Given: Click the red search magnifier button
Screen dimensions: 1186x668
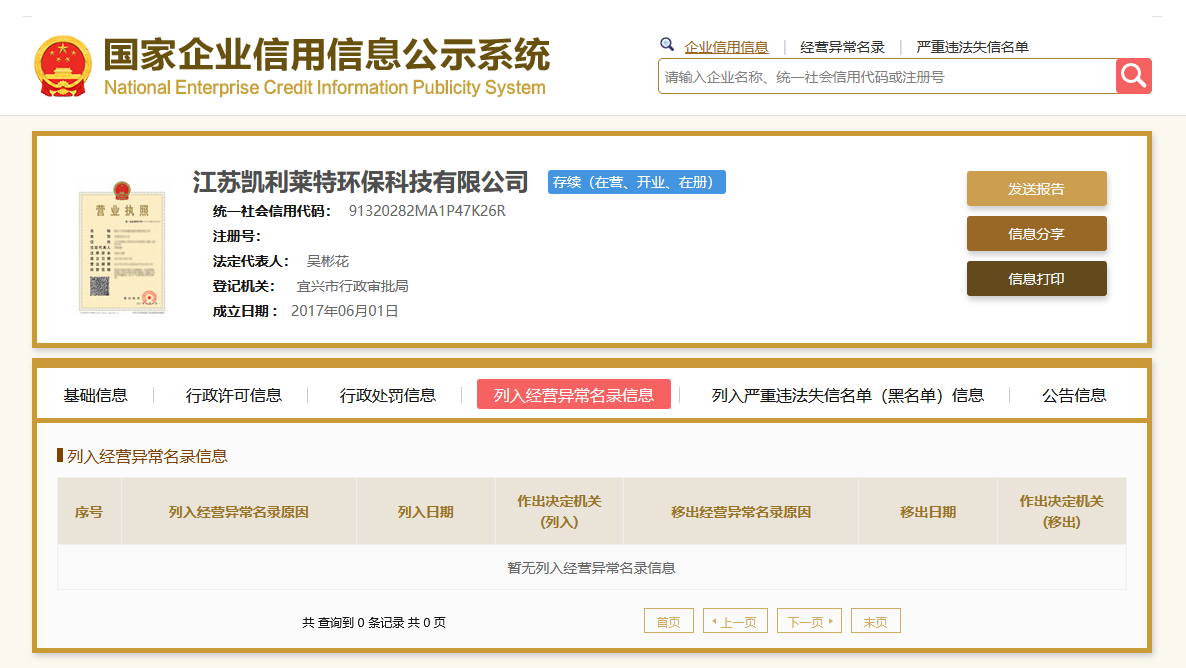Looking at the screenshot, I should pos(1133,76).
